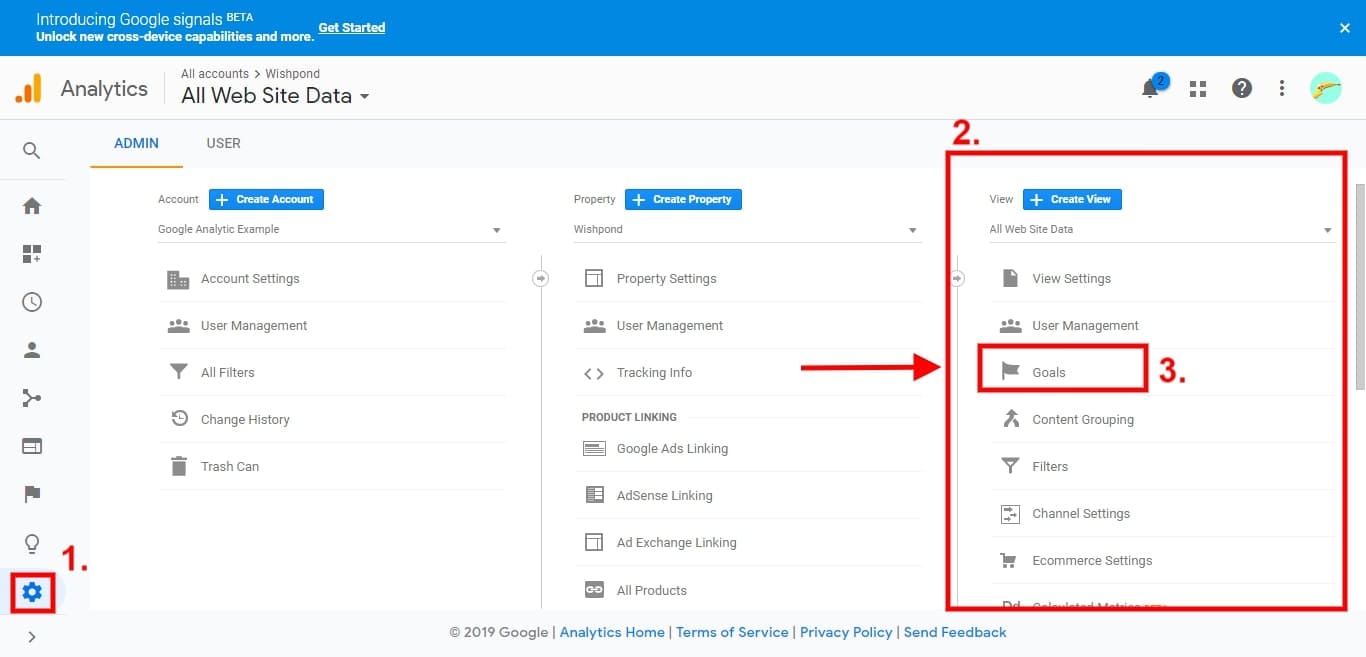
Task: Open Goals in the View column
Action: click(1049, 372)
